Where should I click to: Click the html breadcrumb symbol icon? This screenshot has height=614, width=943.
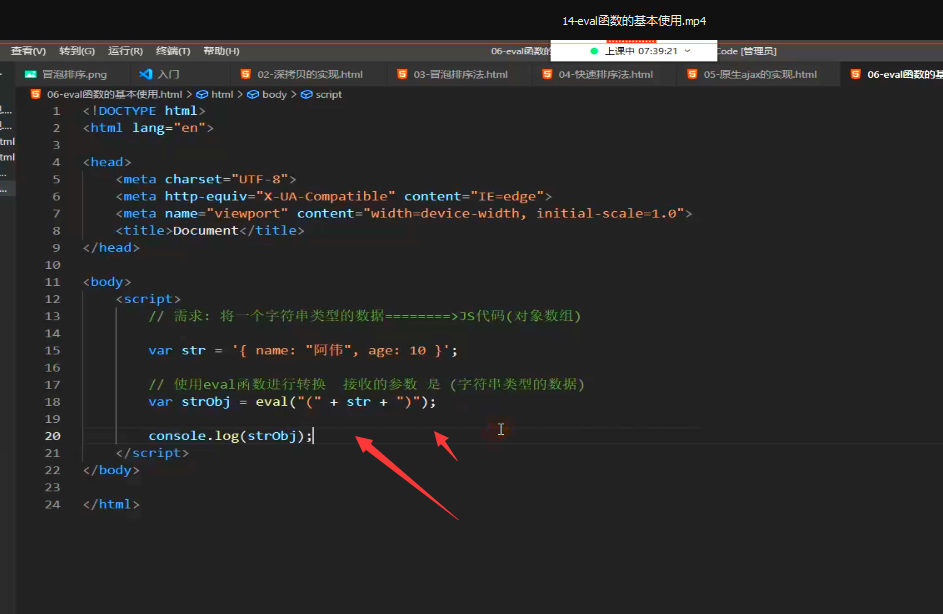pyautogui.click(x=202, y=94)
